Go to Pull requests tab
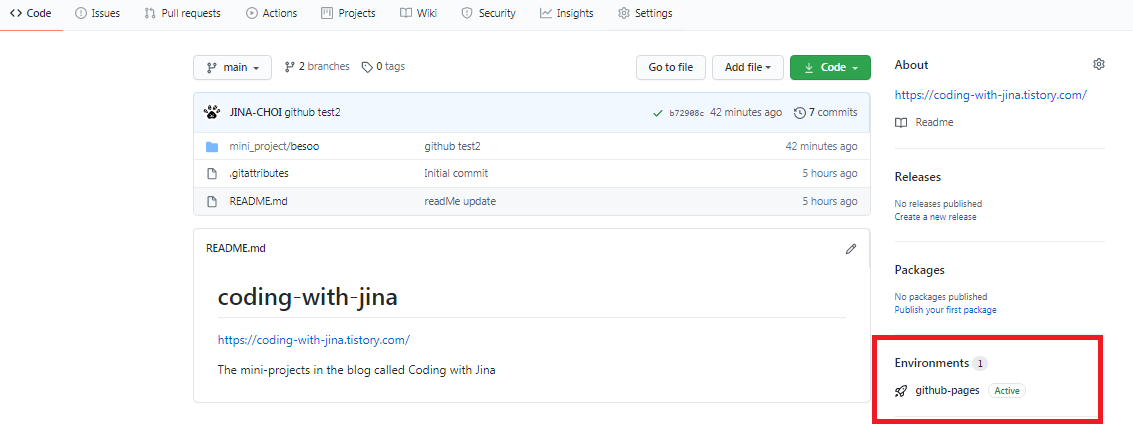 [183, 13]
